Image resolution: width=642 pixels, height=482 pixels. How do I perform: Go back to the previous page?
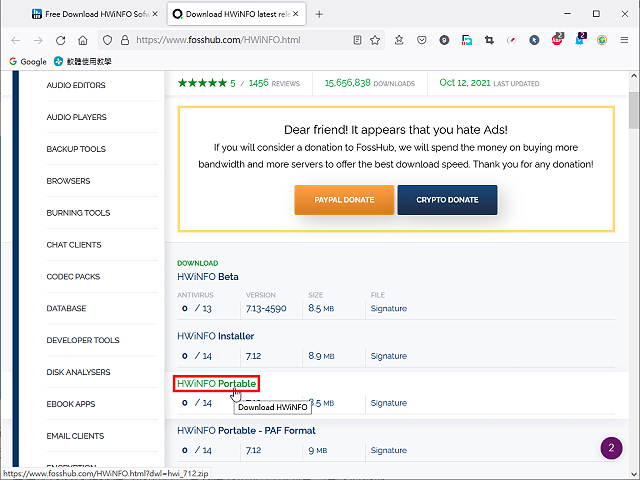click(16, 40)
